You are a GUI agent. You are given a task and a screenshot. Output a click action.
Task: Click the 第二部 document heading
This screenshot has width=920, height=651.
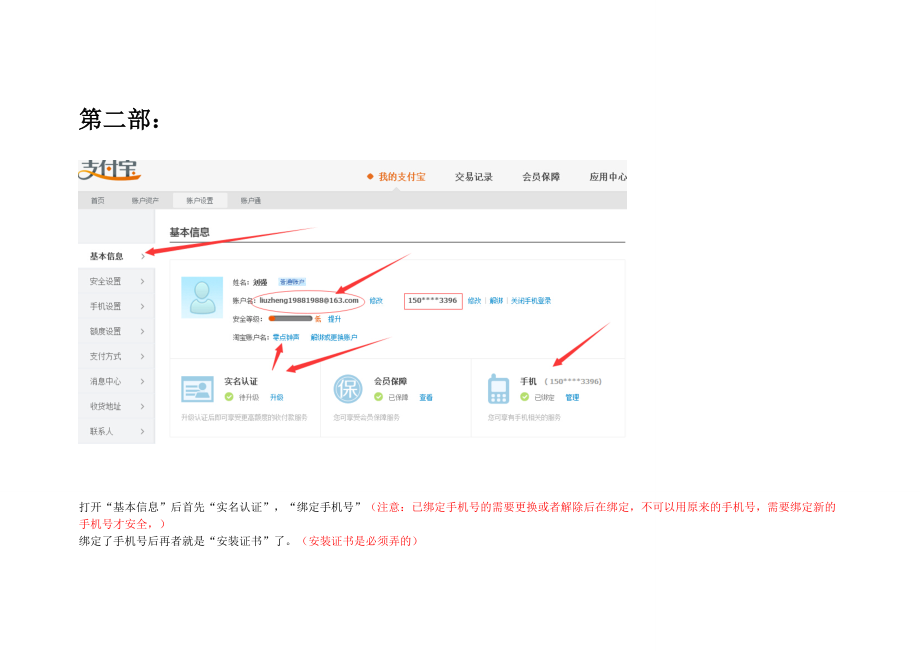tap(120, 119)
